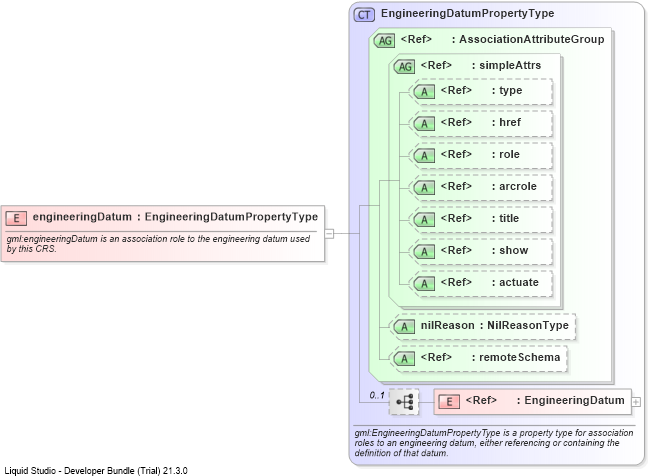
Task: Click the A icon of nilReason attribute
Action: [404, 327]
